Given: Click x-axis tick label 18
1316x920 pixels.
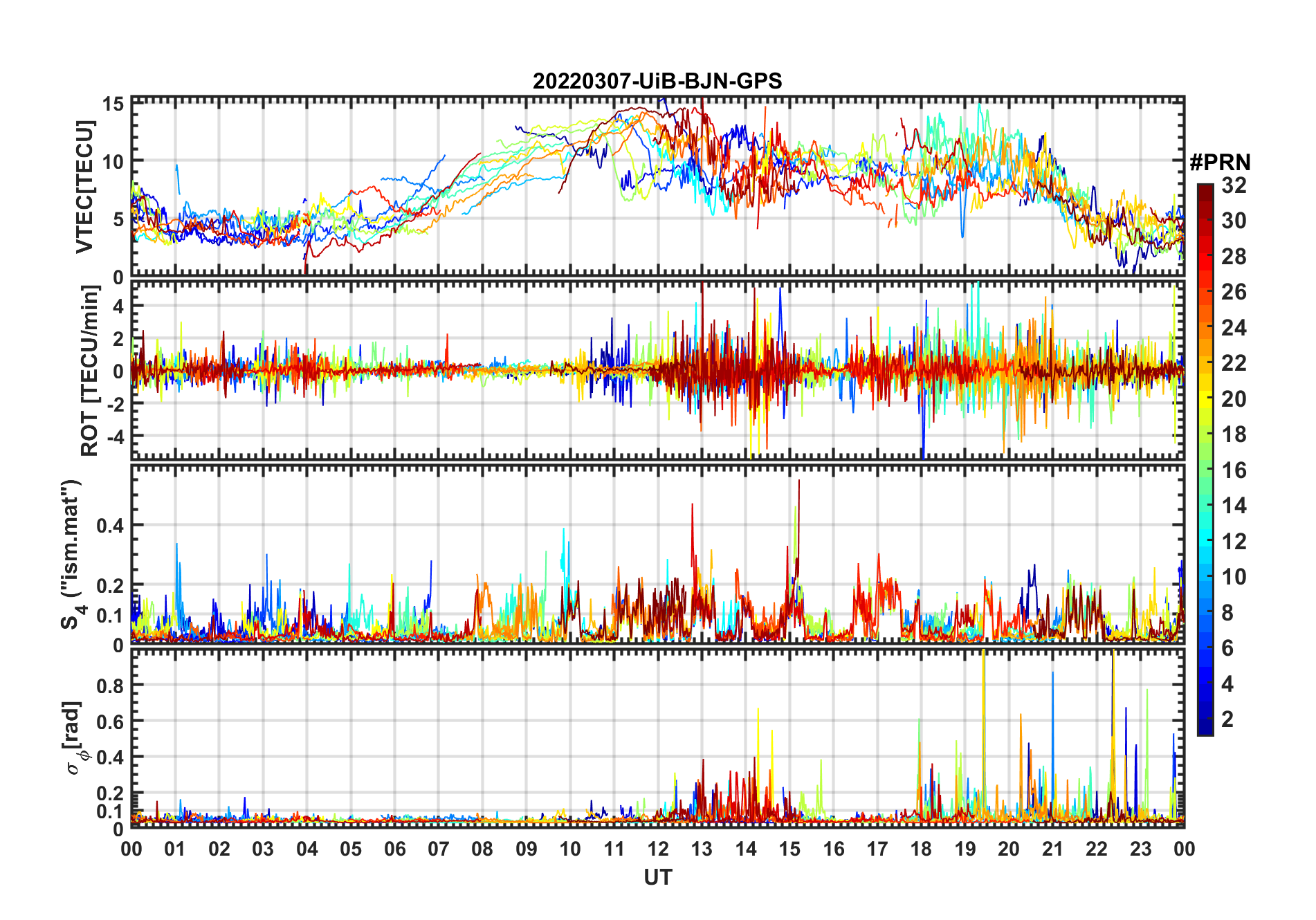Looking at the screenshot, I should coord(921,849).
